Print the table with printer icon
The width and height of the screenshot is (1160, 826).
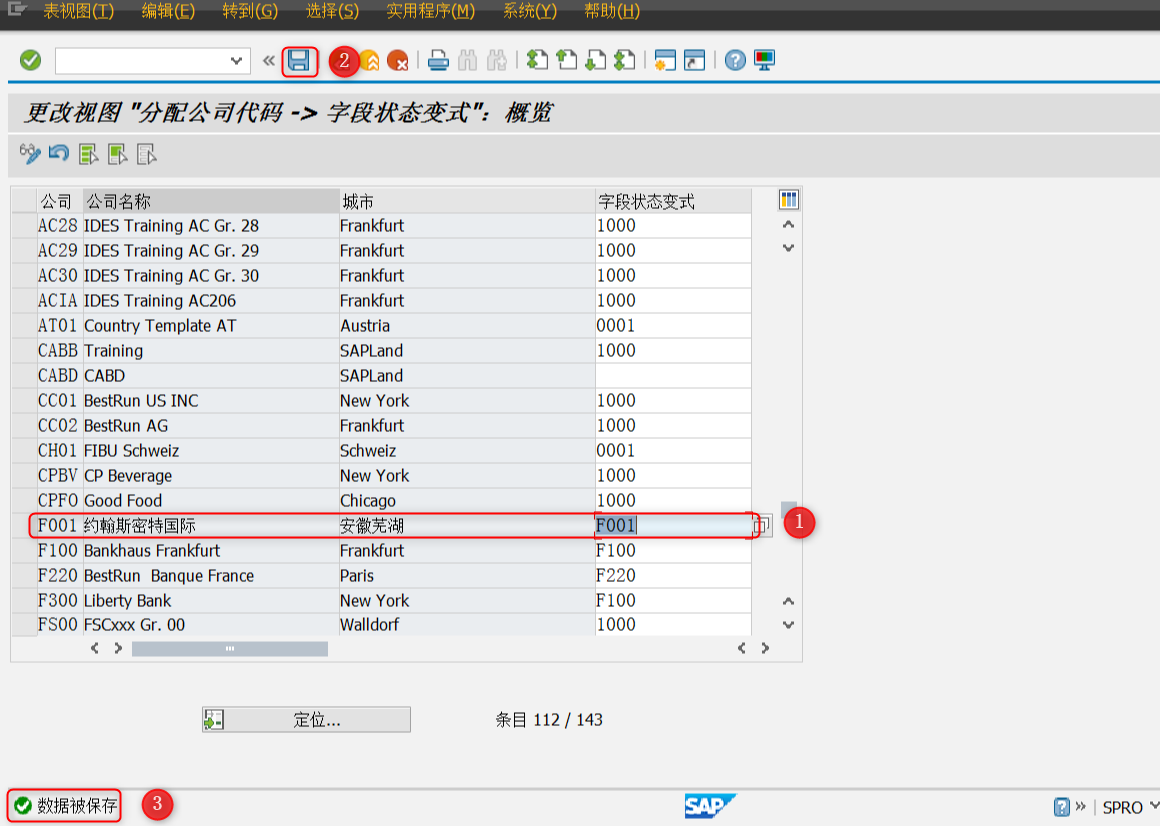tap(438, 61)
